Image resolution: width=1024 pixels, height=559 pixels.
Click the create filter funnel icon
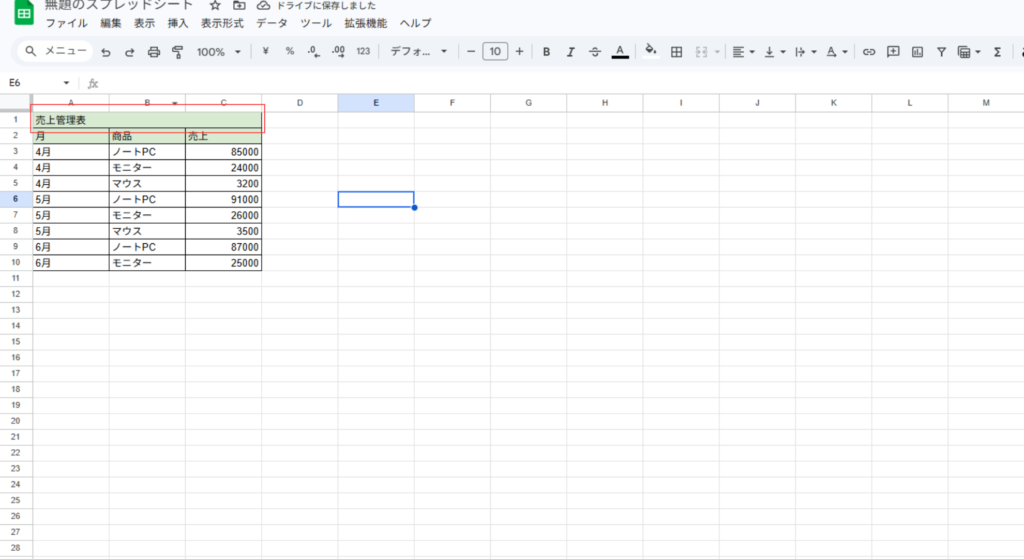tap(941, 52)
